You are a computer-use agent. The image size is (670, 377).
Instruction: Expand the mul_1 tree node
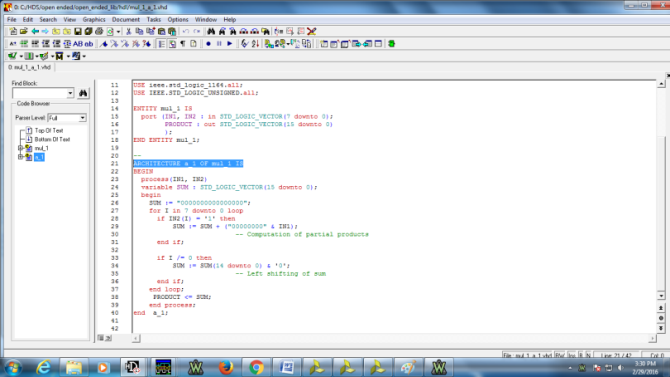pyautogui.click(x=20, y=148)
